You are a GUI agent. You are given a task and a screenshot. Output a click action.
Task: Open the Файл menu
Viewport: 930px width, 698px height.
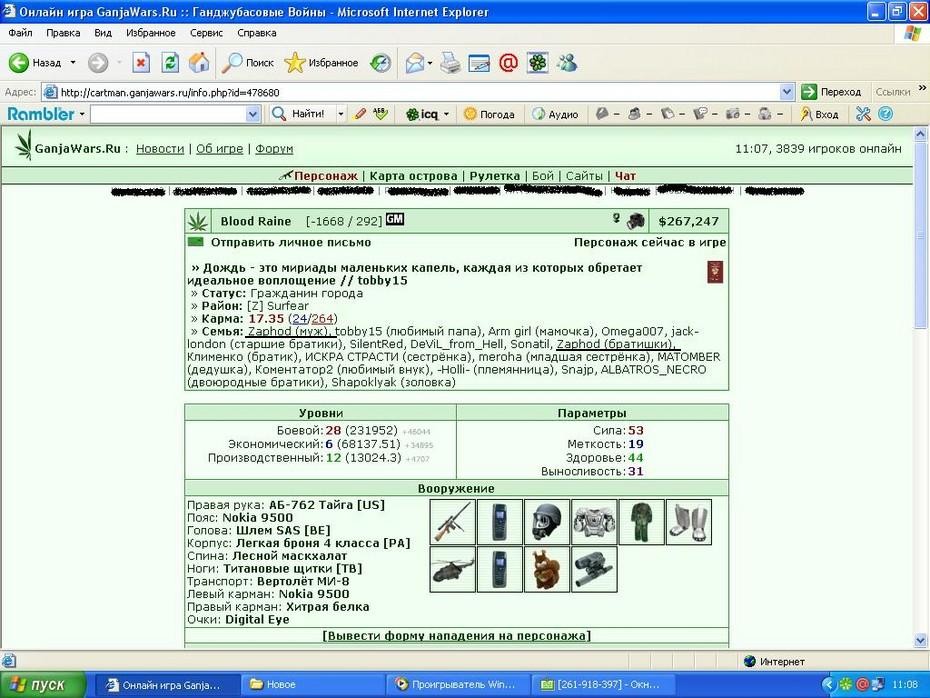(x=20, y=33)
